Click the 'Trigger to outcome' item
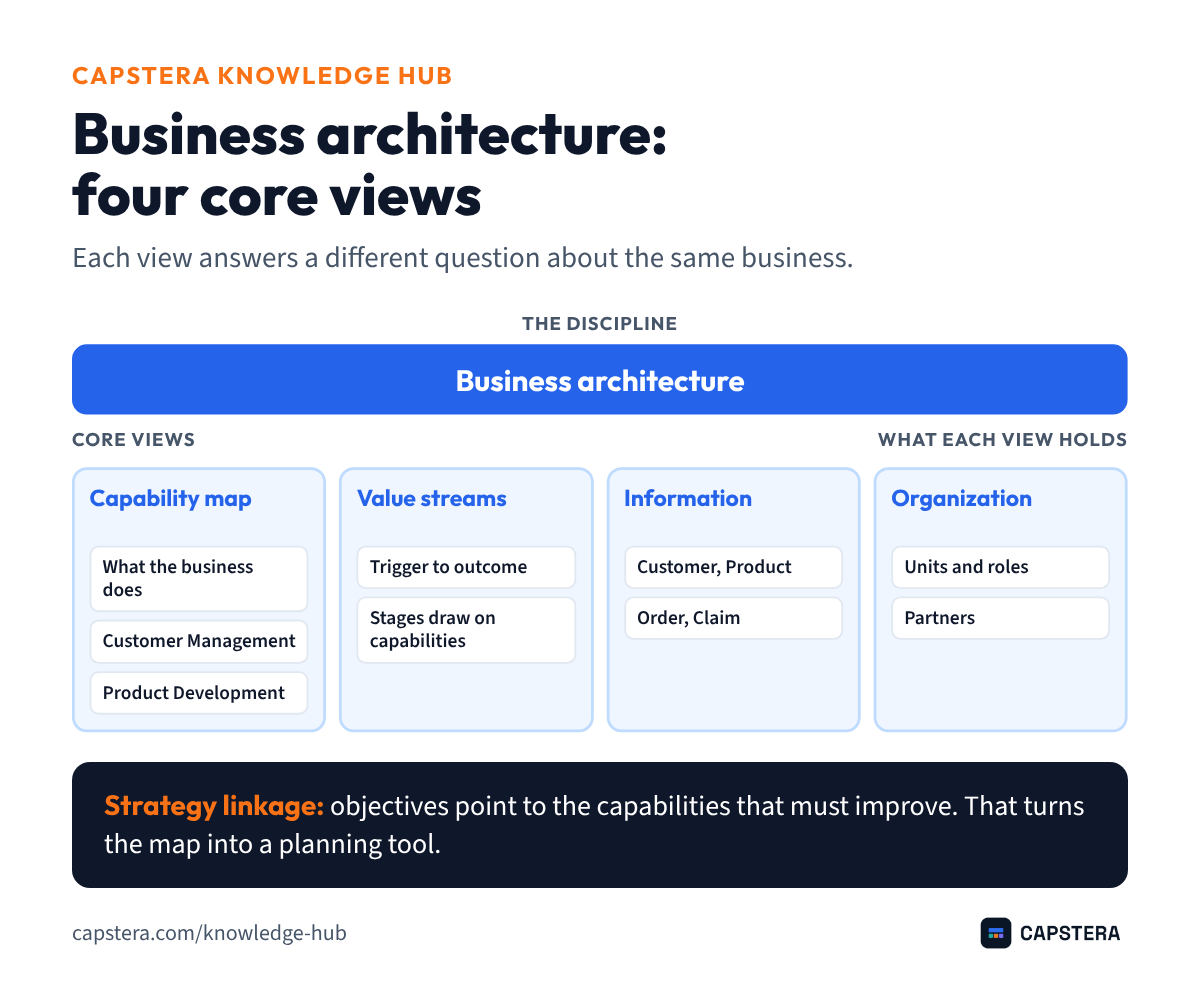This screenshot has width=1200, height=1000. tap(466, 567)
